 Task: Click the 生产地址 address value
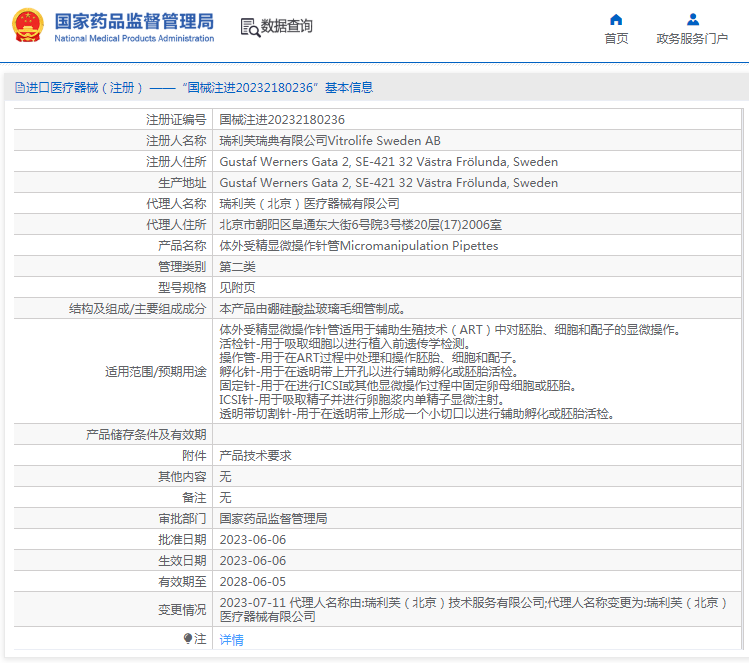388,182
